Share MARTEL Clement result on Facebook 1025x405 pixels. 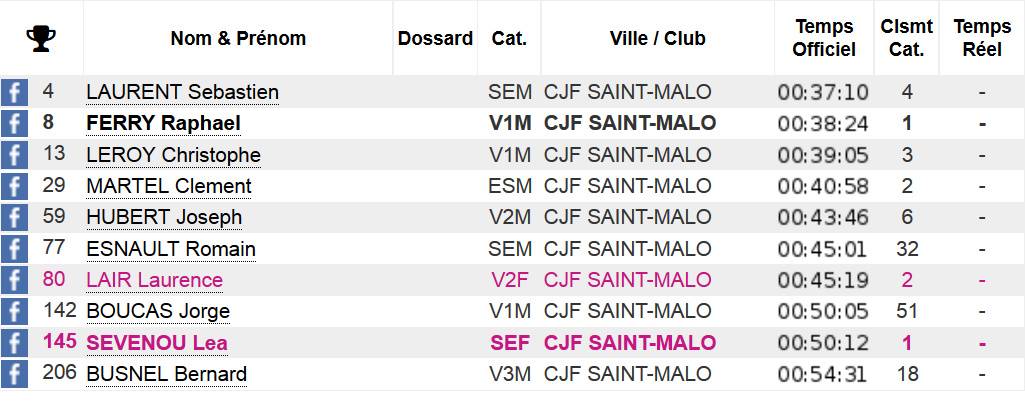[x=14, y=186]
